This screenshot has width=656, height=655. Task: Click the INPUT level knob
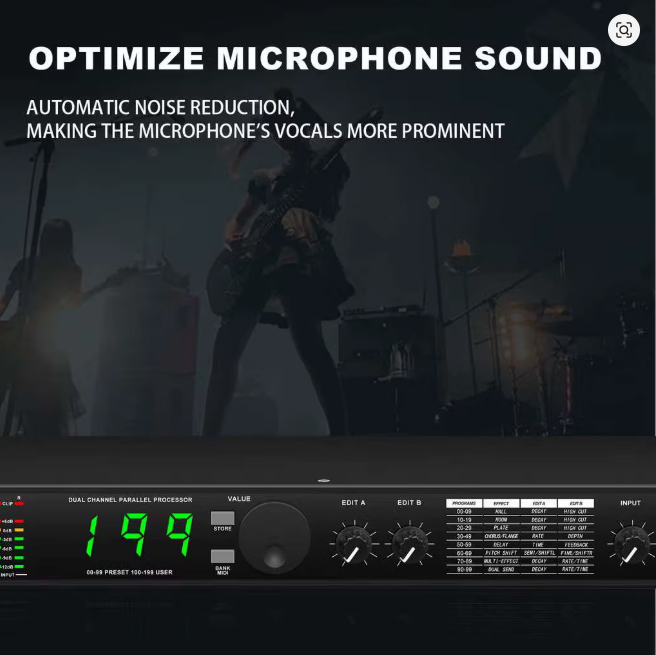coord(630,544)
